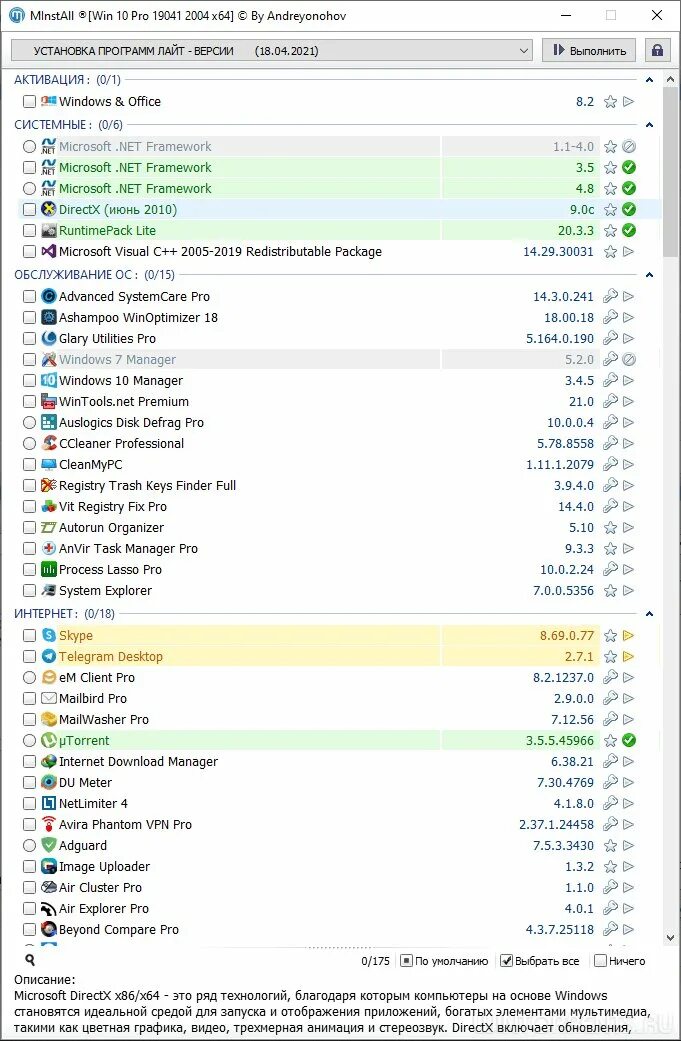Select Microsoft .NET Framework 4.8 radio button
Screen dimensions: 681x1041
pos(29,189)
